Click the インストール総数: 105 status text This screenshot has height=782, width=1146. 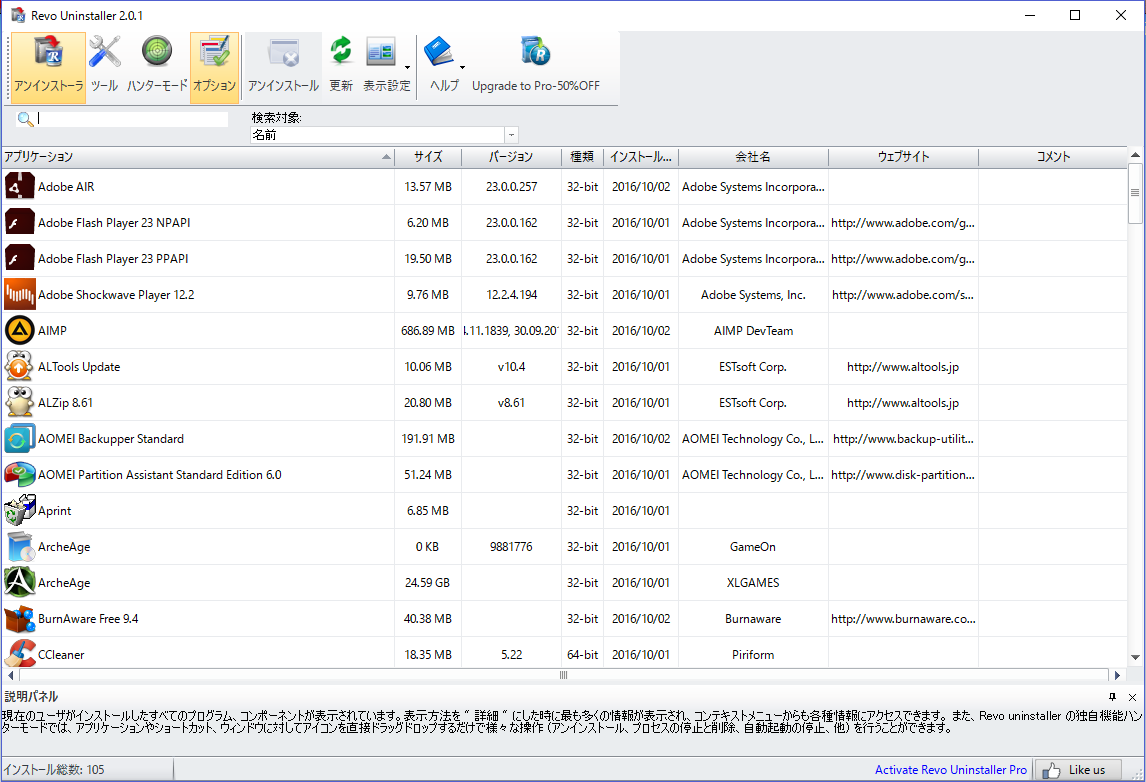tap(54, 770)
